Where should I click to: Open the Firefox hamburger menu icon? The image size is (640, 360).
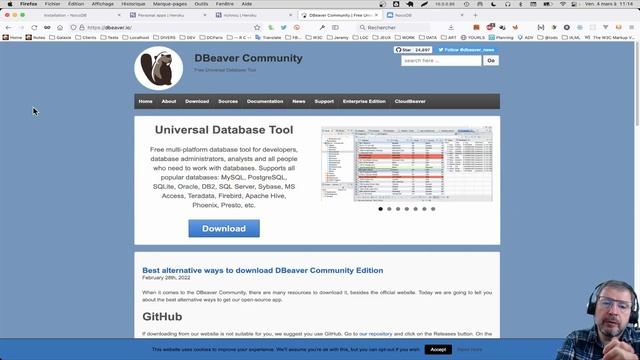[x=631, y=27]
